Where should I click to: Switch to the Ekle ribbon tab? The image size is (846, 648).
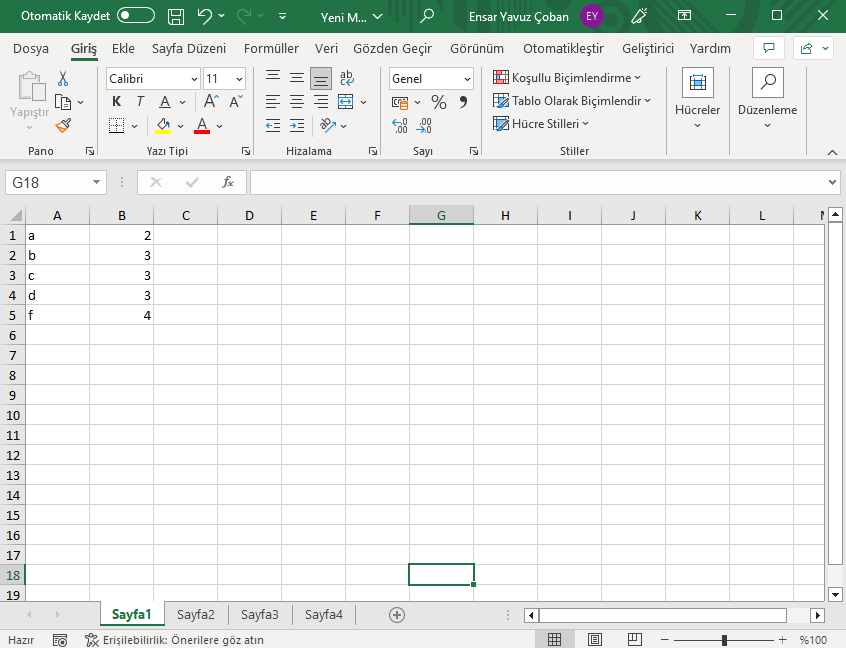pyautogui.click(x=123, y=49)
